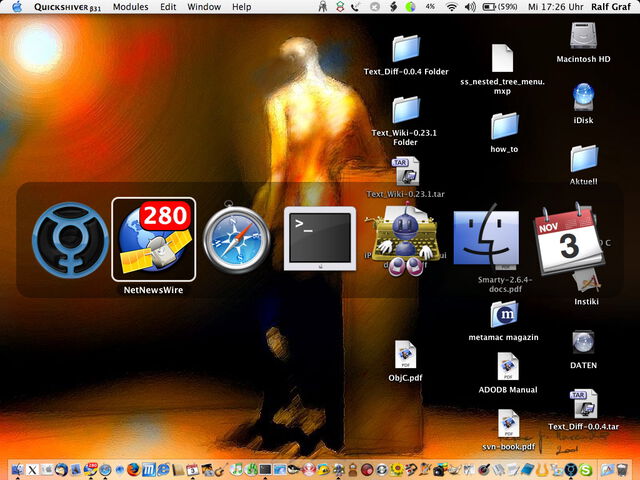Open Terminal icon in the Dock
640x480 pixels.
click(x=265, y=470)
